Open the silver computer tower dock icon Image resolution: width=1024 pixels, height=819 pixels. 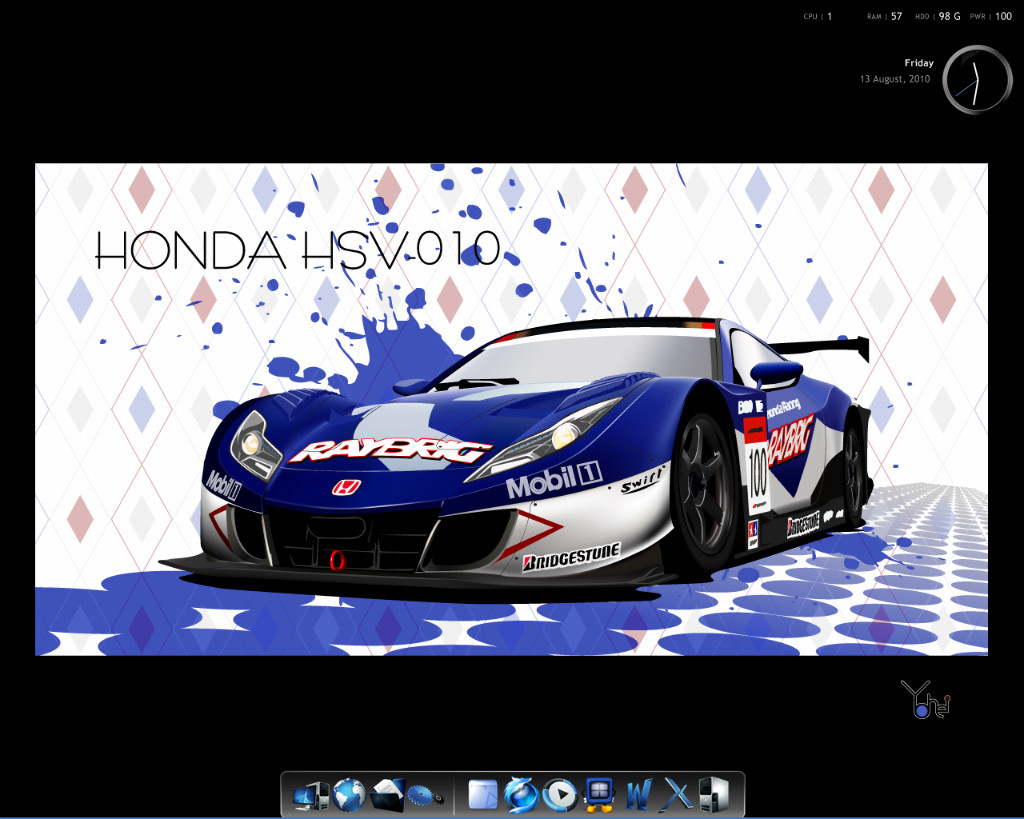click(x=713, y=794)
